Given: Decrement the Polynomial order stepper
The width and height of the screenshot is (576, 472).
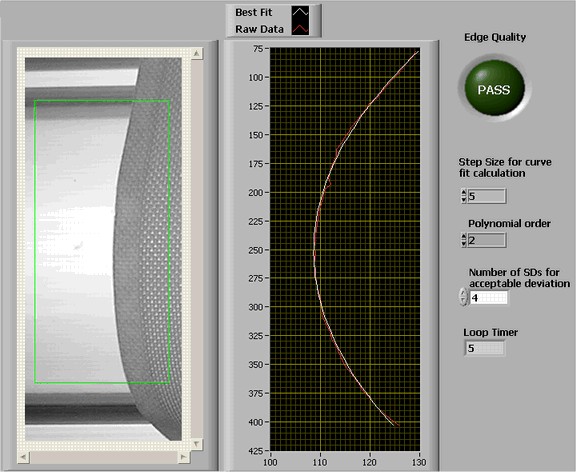Looking at the screenshot, I should tap(464, 244).
